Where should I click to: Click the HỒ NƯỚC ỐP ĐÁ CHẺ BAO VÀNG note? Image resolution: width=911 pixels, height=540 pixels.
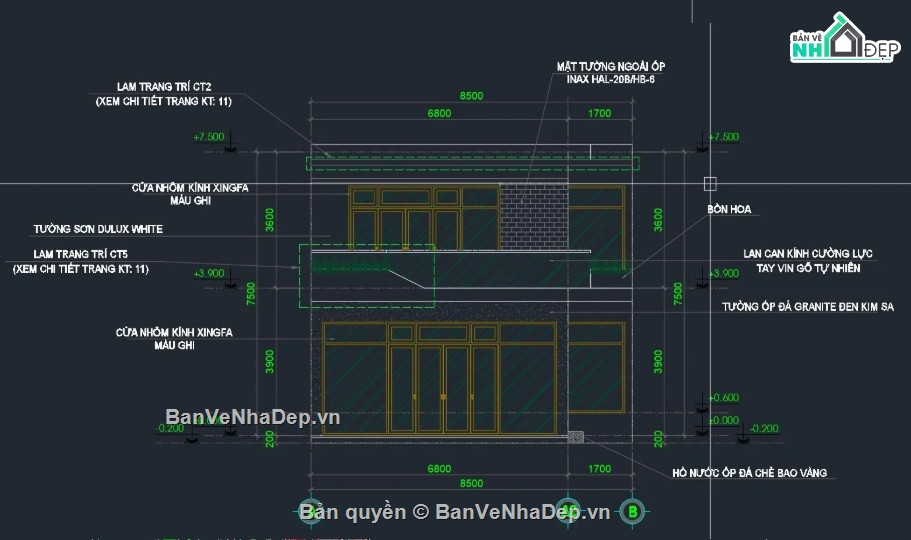749,473
